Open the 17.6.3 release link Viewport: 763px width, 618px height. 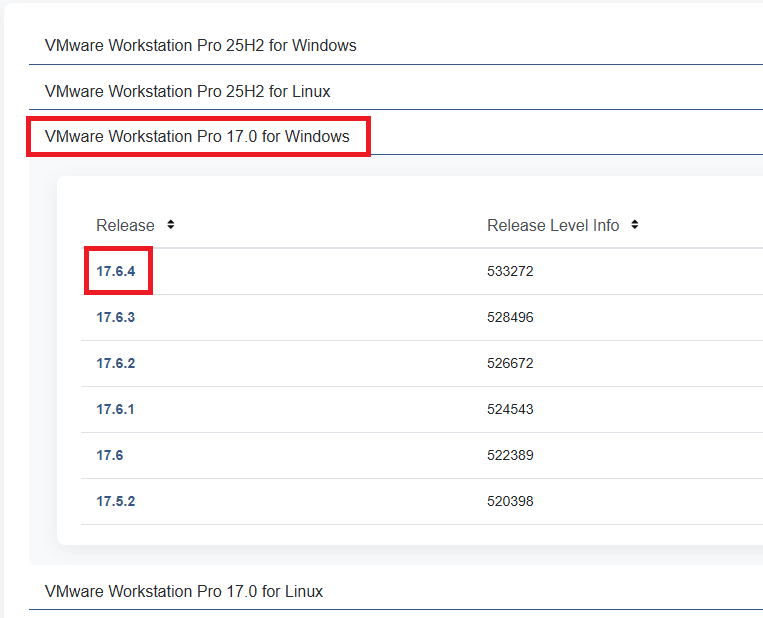click(x=116, y=317)
